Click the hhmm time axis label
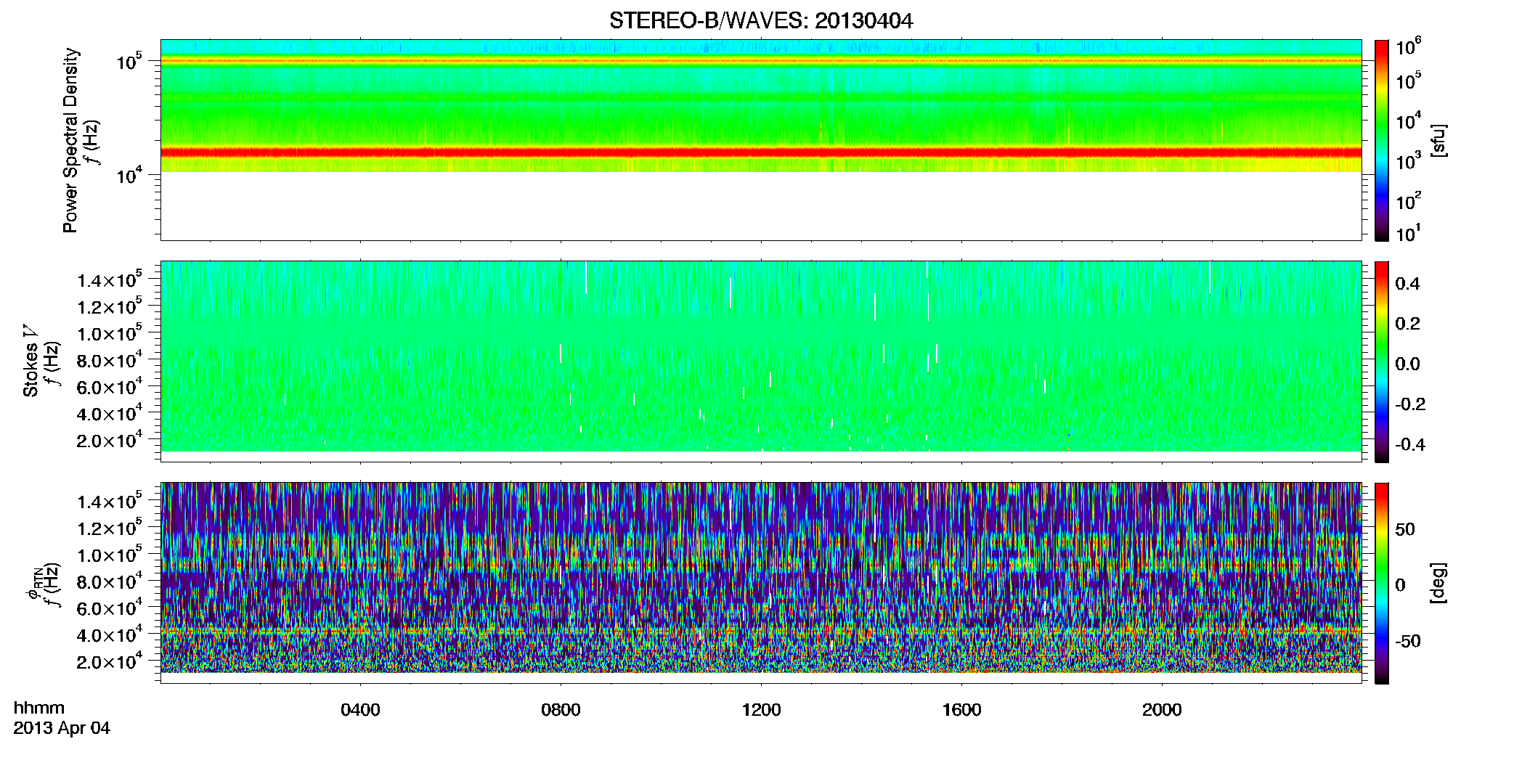Viewport: 1522px width, 784px height. pos(39,708)
